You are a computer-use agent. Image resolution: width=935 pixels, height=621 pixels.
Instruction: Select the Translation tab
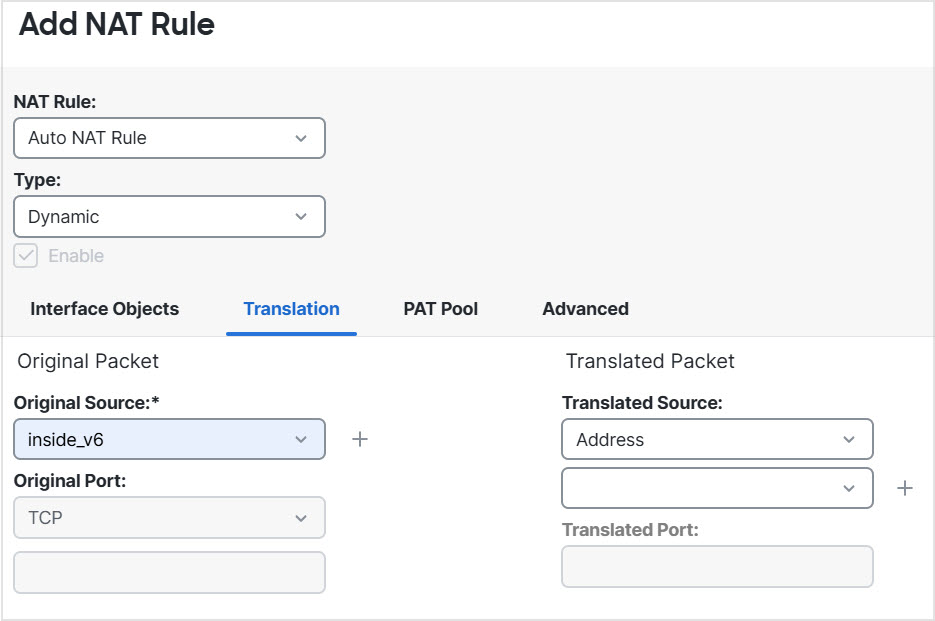(291, 309)
